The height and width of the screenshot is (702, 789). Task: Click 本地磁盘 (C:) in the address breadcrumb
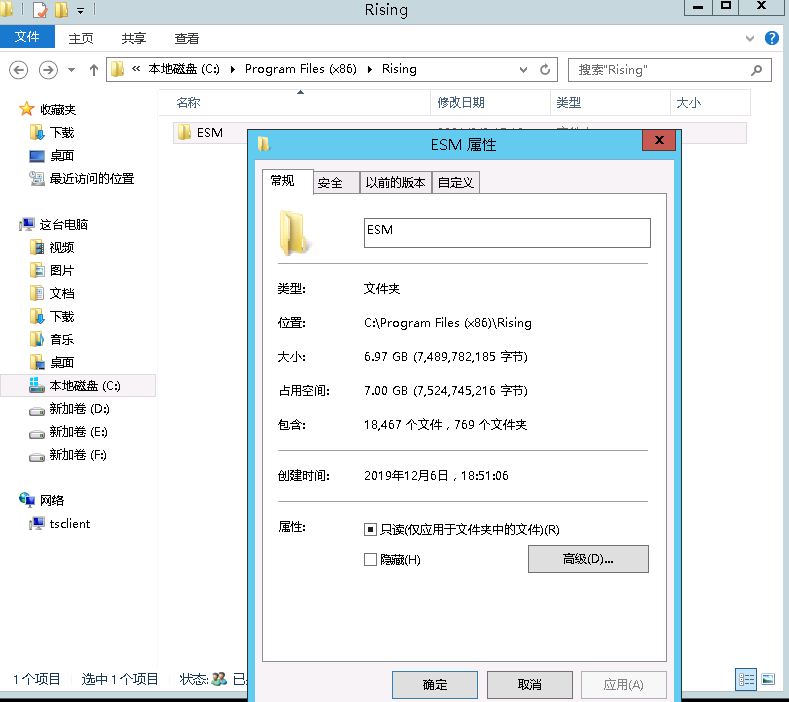[184, 69]
